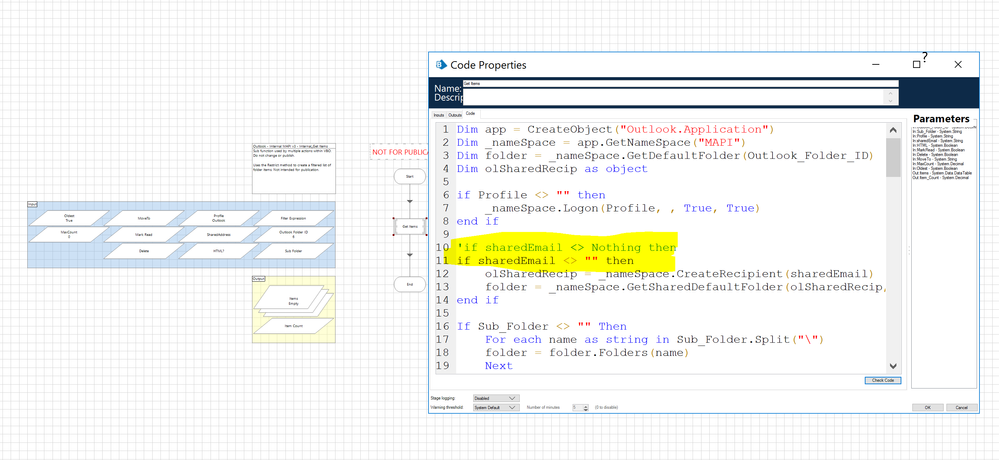Image resolution: width=999 pixels, height=460 pixels.
Task: Switch to the Inputs tab
Action: coord(438,115)
